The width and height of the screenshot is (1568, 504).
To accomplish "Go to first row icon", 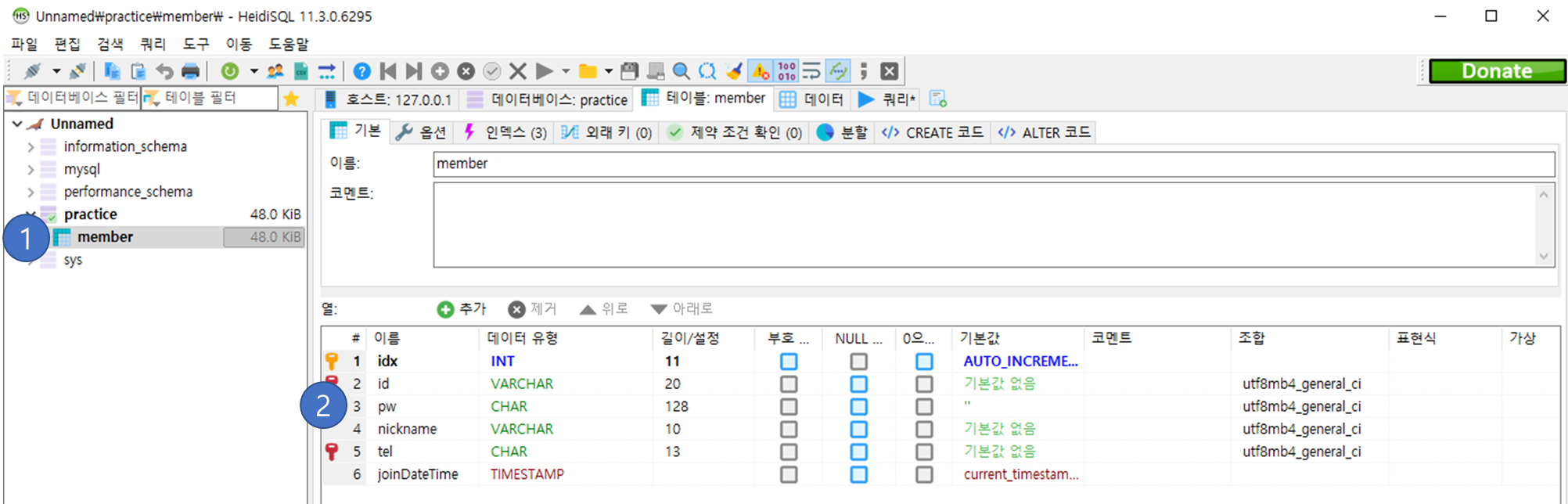I will (388, 71).
